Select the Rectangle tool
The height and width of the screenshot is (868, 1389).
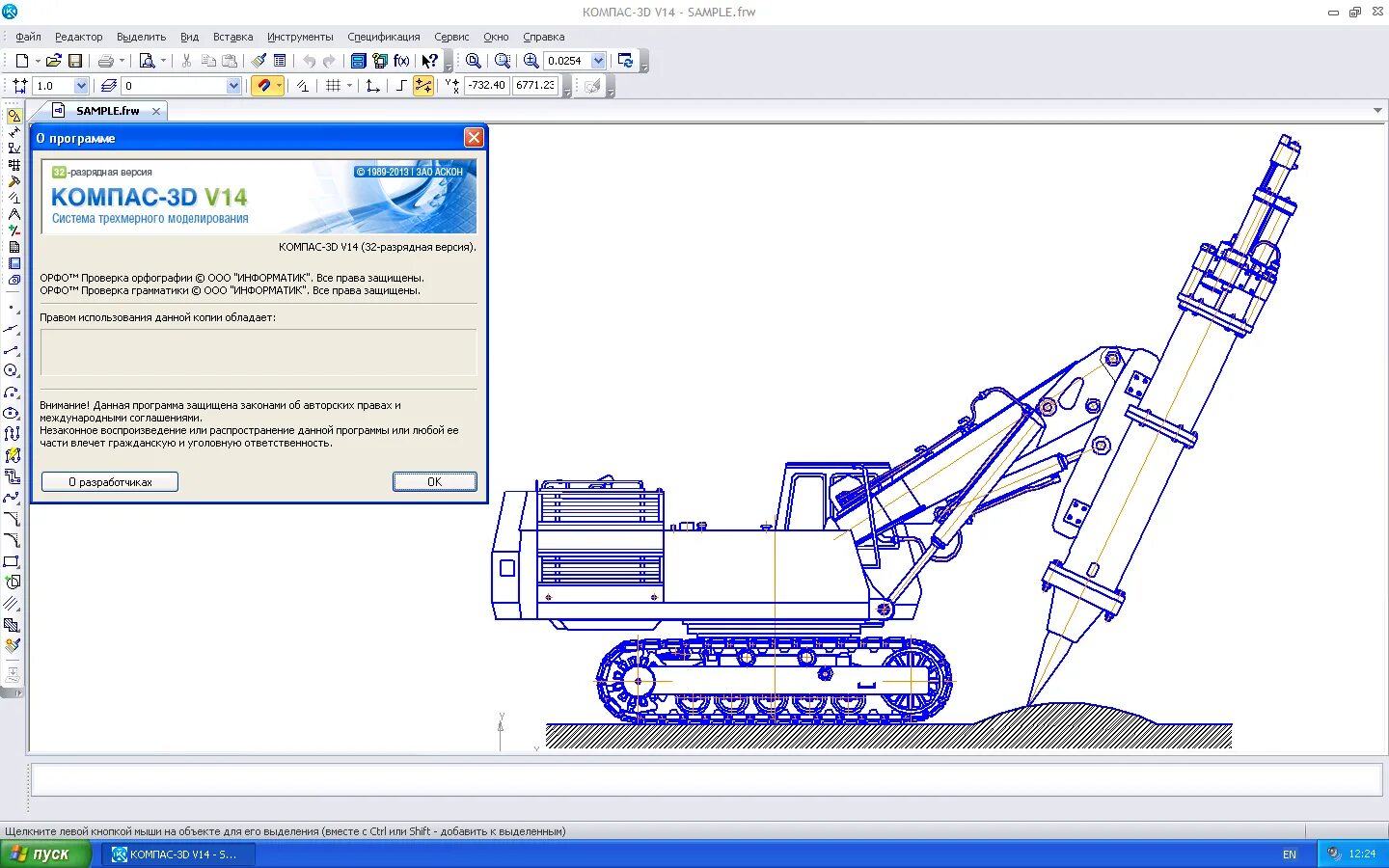point(12,561)
